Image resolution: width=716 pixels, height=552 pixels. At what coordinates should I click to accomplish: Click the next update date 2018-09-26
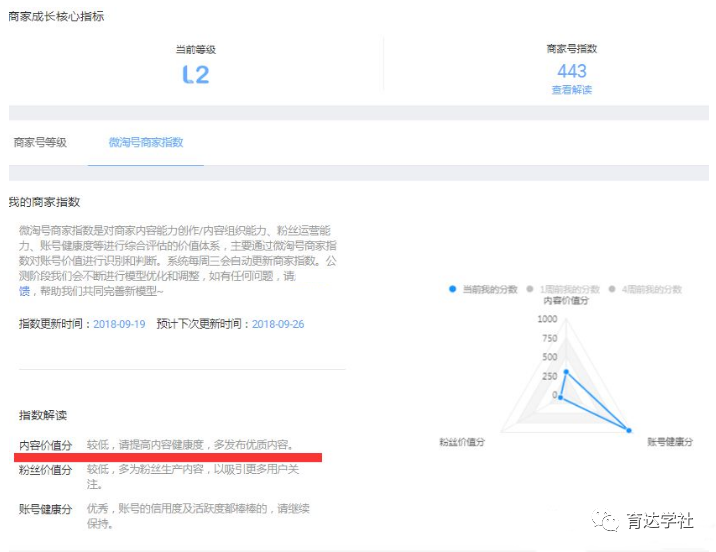(278, 324)
